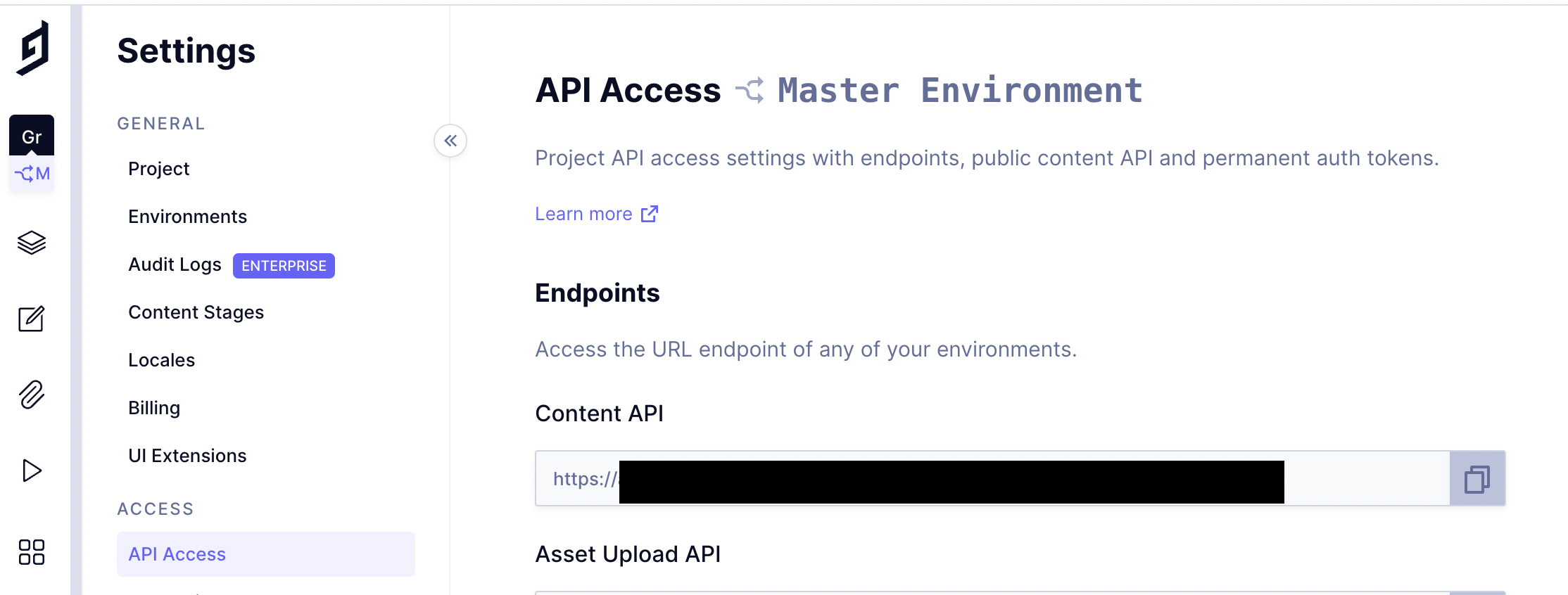Open the API Playground play icon
The image size is (1568, 595).
(32, 471)
